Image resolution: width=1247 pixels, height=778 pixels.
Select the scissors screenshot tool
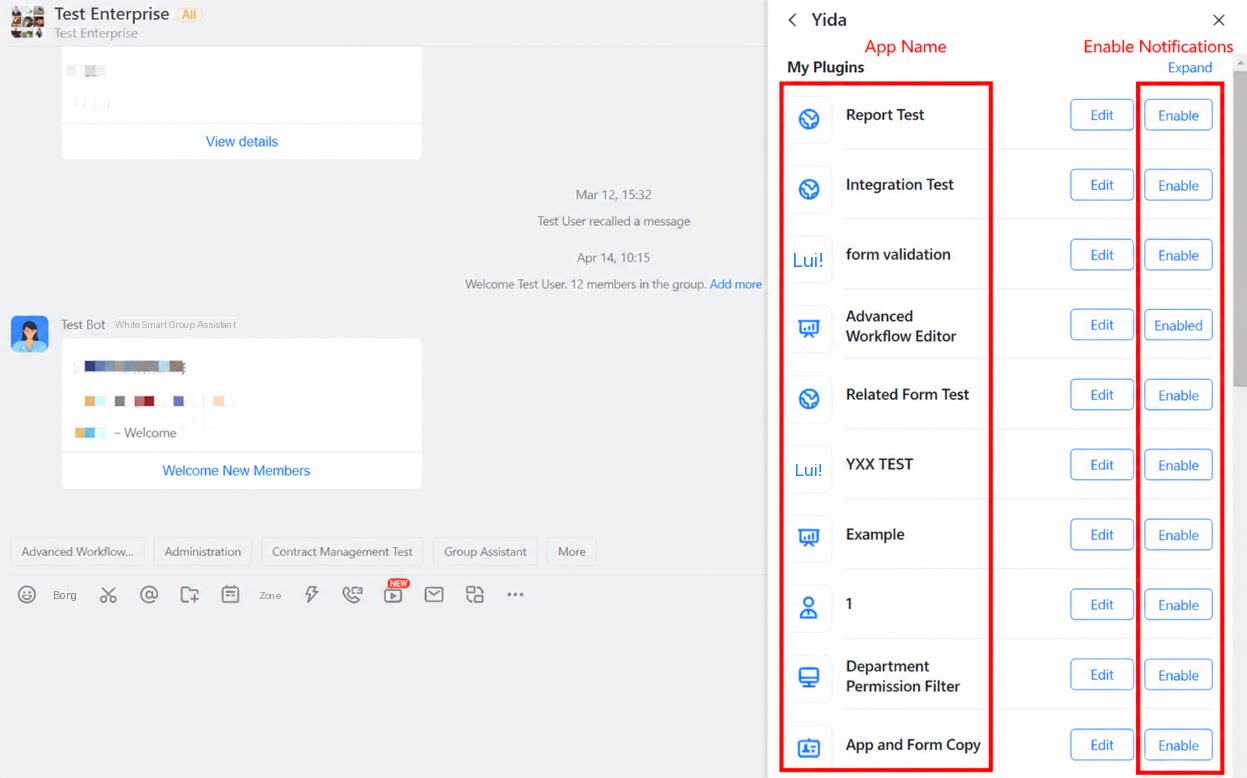pyautogui.click(x=108, y=595)
